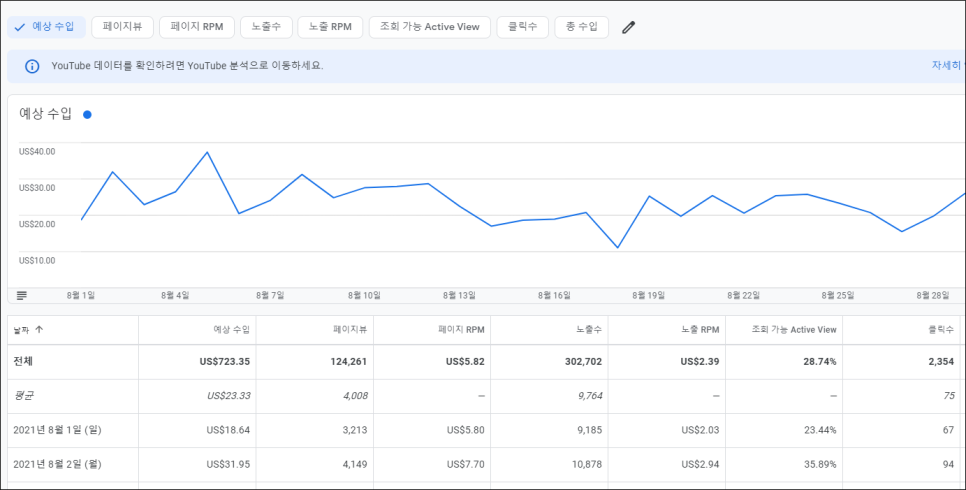The height and width of the screenshot is (490, 966).
Task: Sort by 페이지 RPM column header
Action: (x=461, y=330)
